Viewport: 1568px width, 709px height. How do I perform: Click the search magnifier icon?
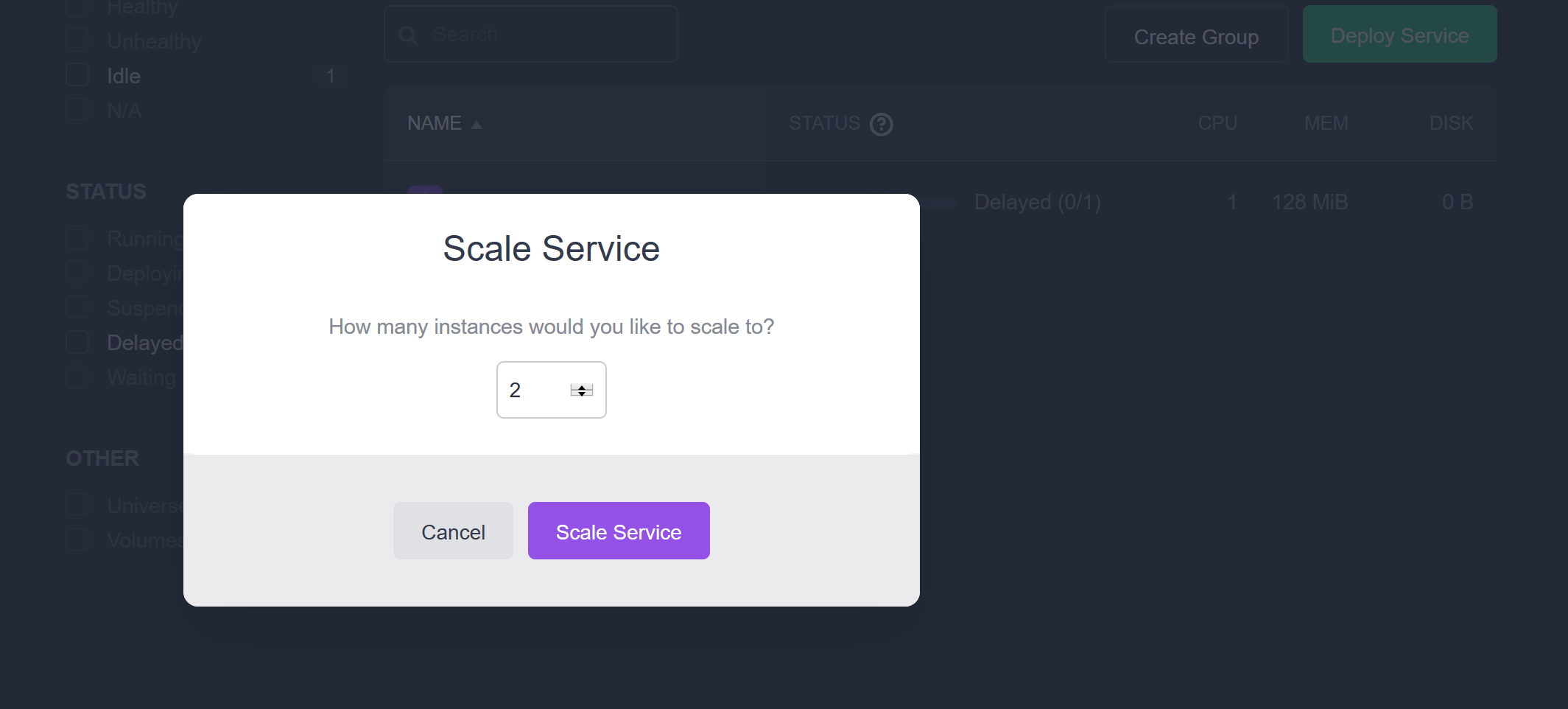click(408, 35)
